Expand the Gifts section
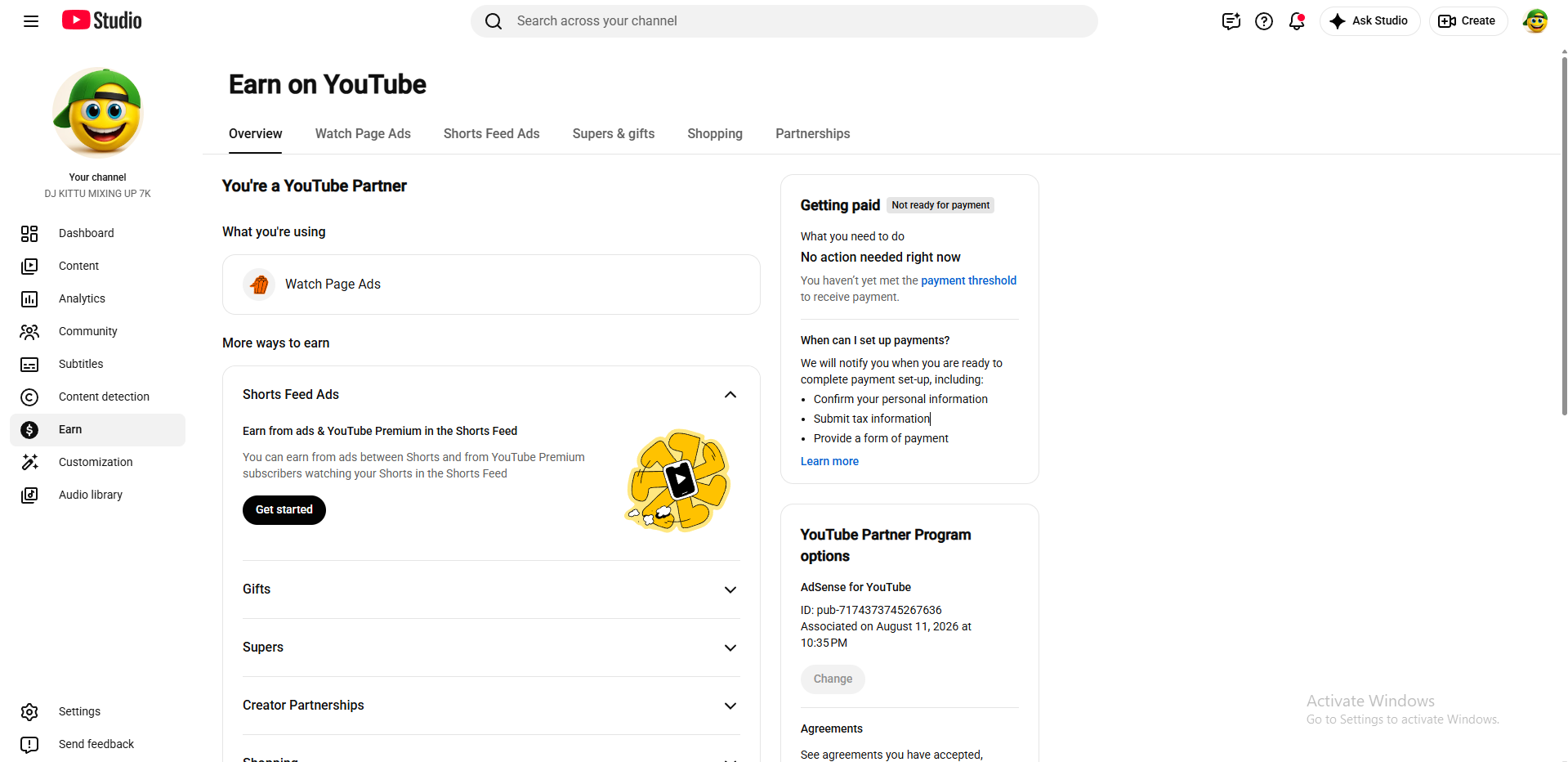1568x762 pixels. [x=730, y=589]
